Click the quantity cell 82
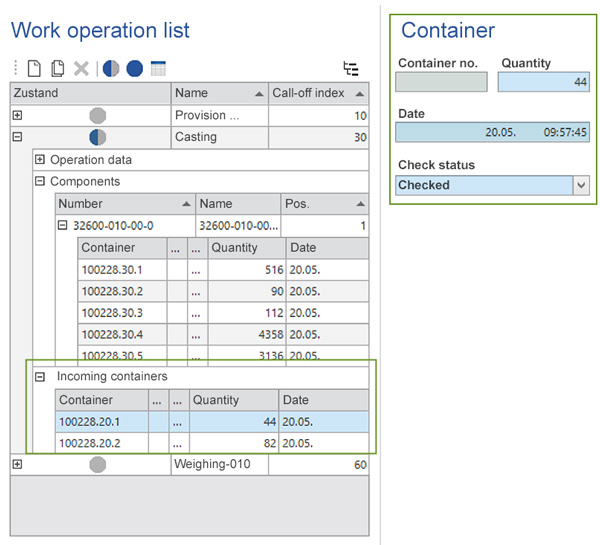 pos(234,443)
